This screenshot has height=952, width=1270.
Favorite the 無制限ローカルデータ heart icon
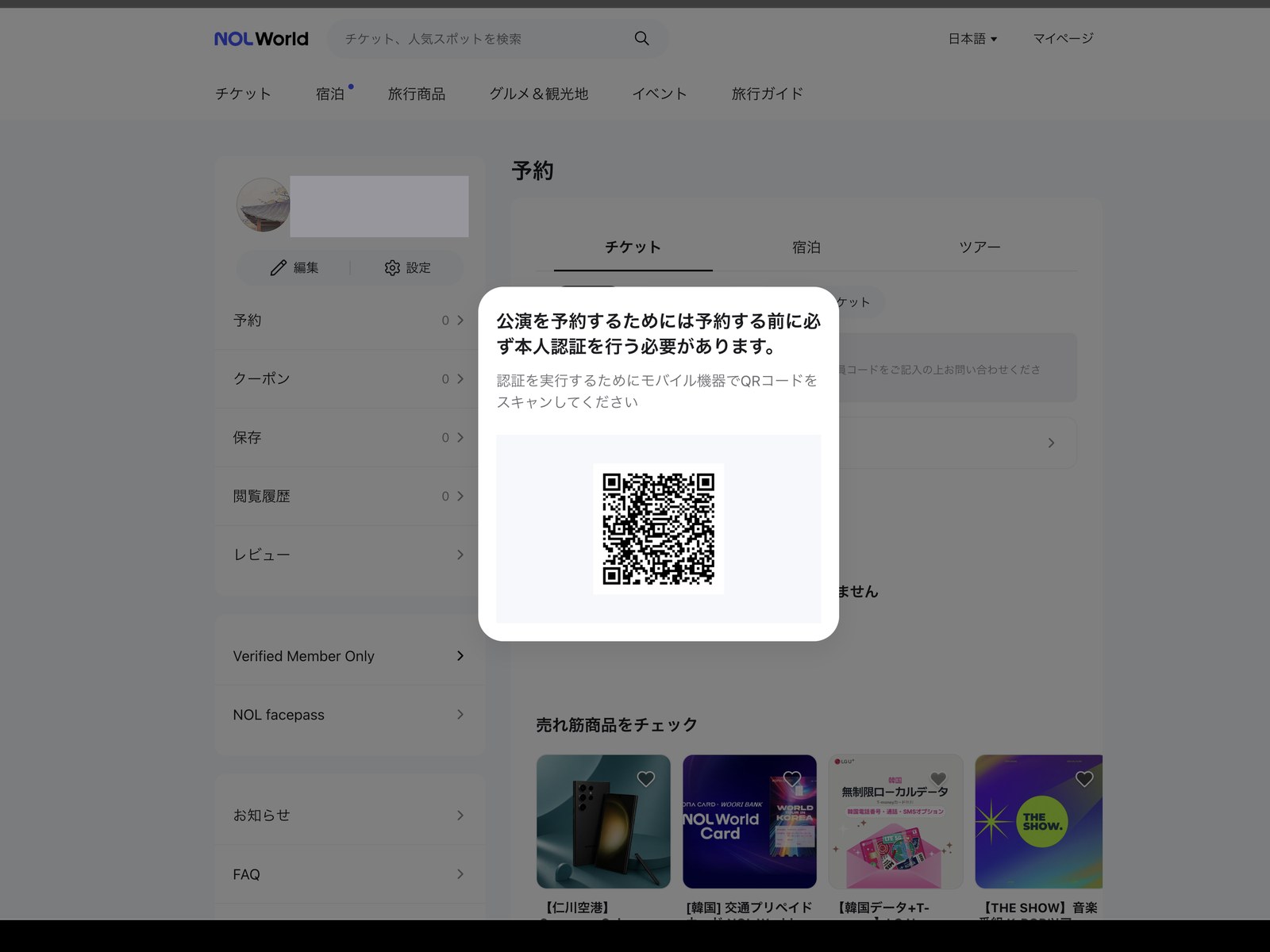[938, 779]
